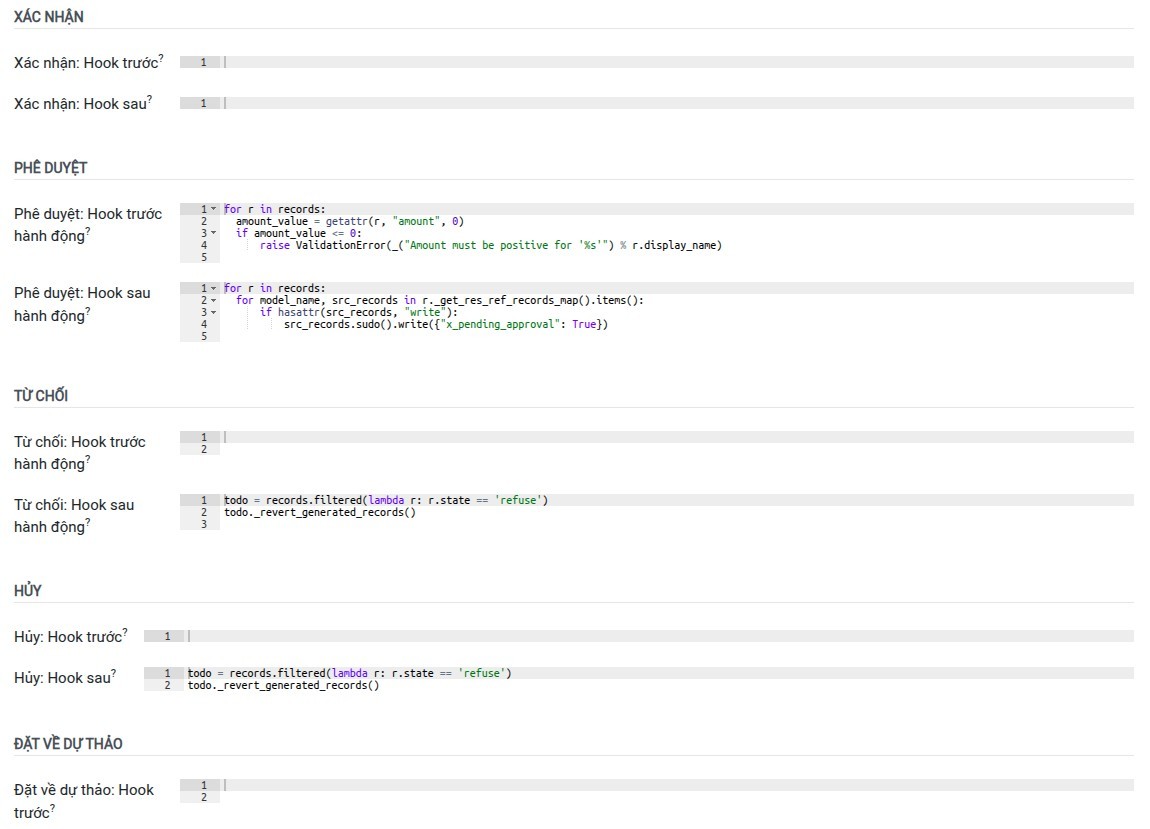Viewport: 1150px width, 829px height.
Task: Show tooltip mark for Phê duyệt: Hook sau hành động
Action: [88, 310]
